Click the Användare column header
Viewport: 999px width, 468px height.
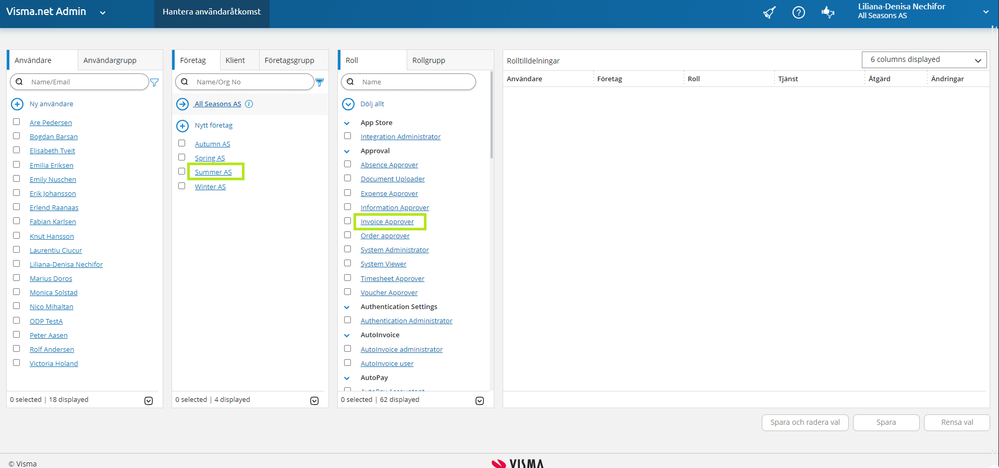click(524, 79)
